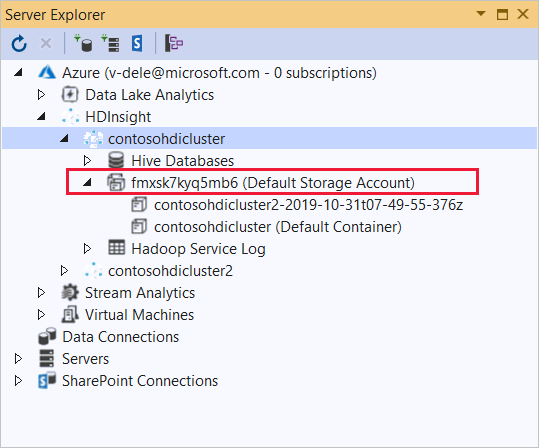
Task: Click the Services view toolbar icon
Action: tap(174, 43)
